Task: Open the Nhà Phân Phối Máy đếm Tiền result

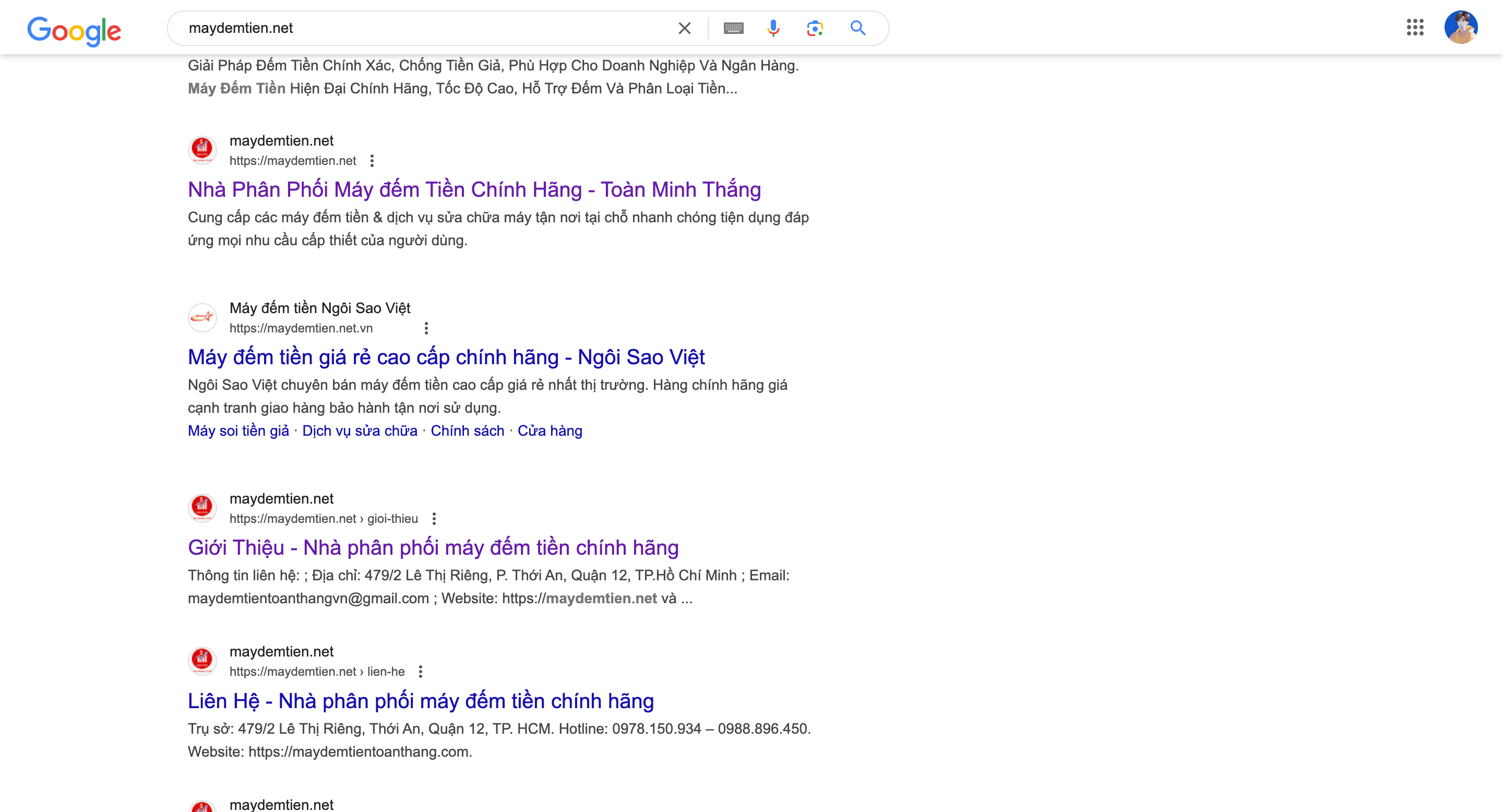Action: point(474,189)
